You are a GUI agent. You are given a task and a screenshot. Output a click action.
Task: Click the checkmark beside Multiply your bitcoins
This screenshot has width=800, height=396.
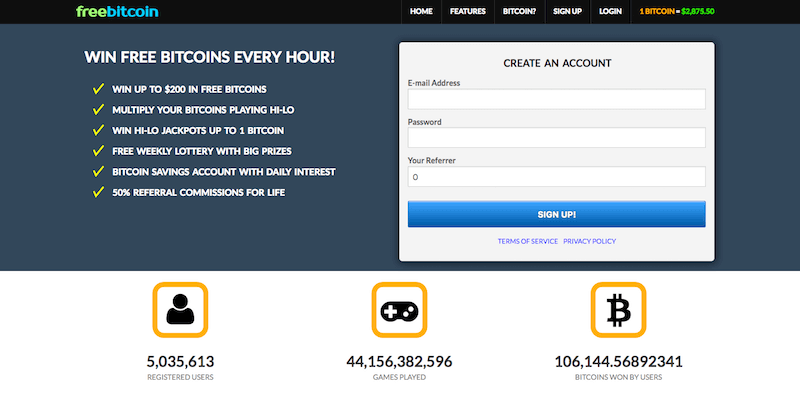(98, 110)
